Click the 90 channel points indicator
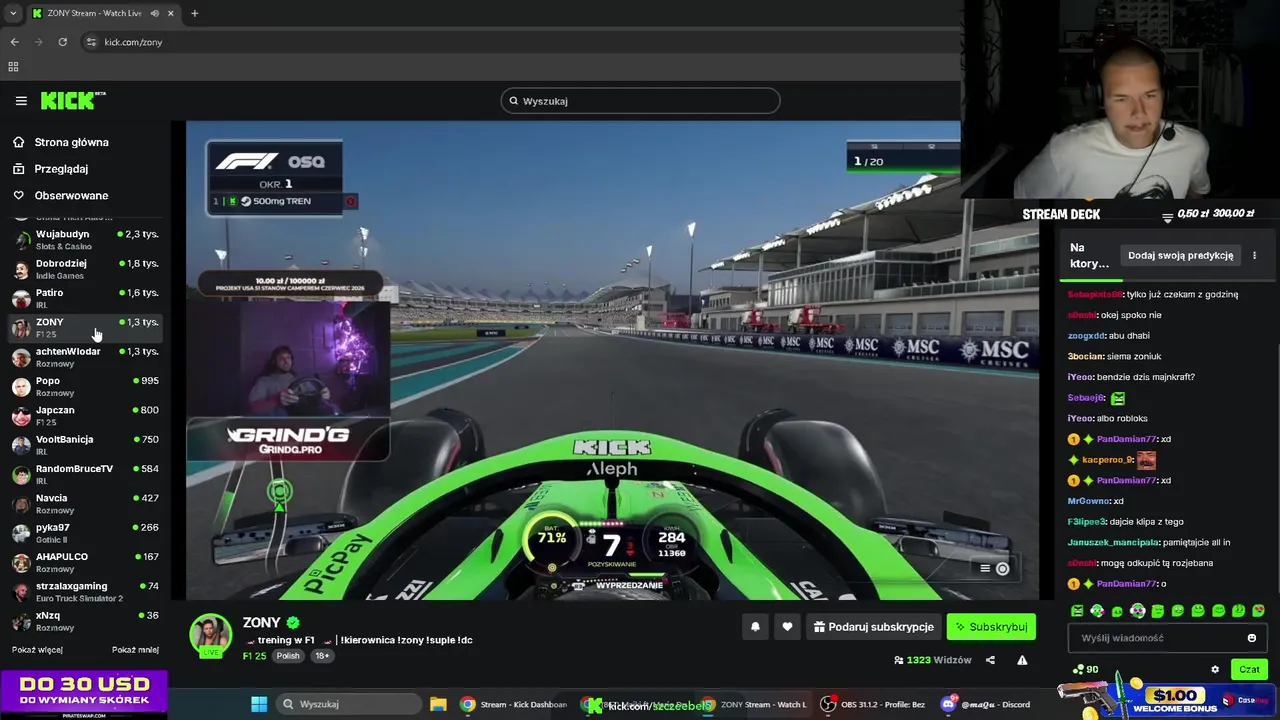 (1085, 670)
